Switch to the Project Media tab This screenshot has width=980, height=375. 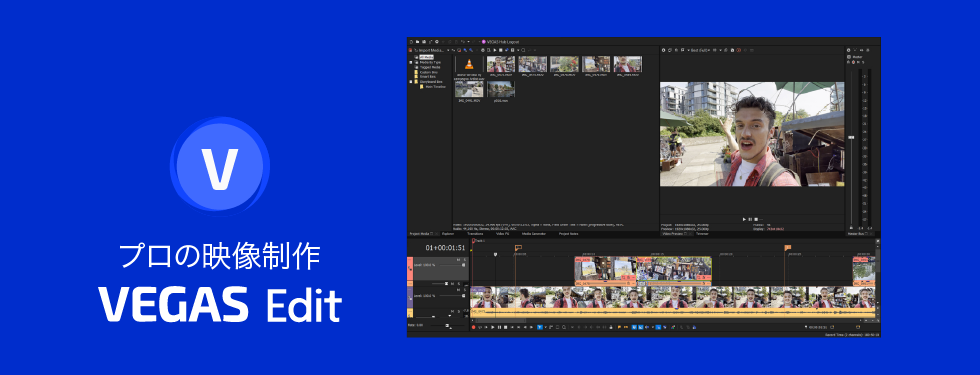(x=419, y=234)
